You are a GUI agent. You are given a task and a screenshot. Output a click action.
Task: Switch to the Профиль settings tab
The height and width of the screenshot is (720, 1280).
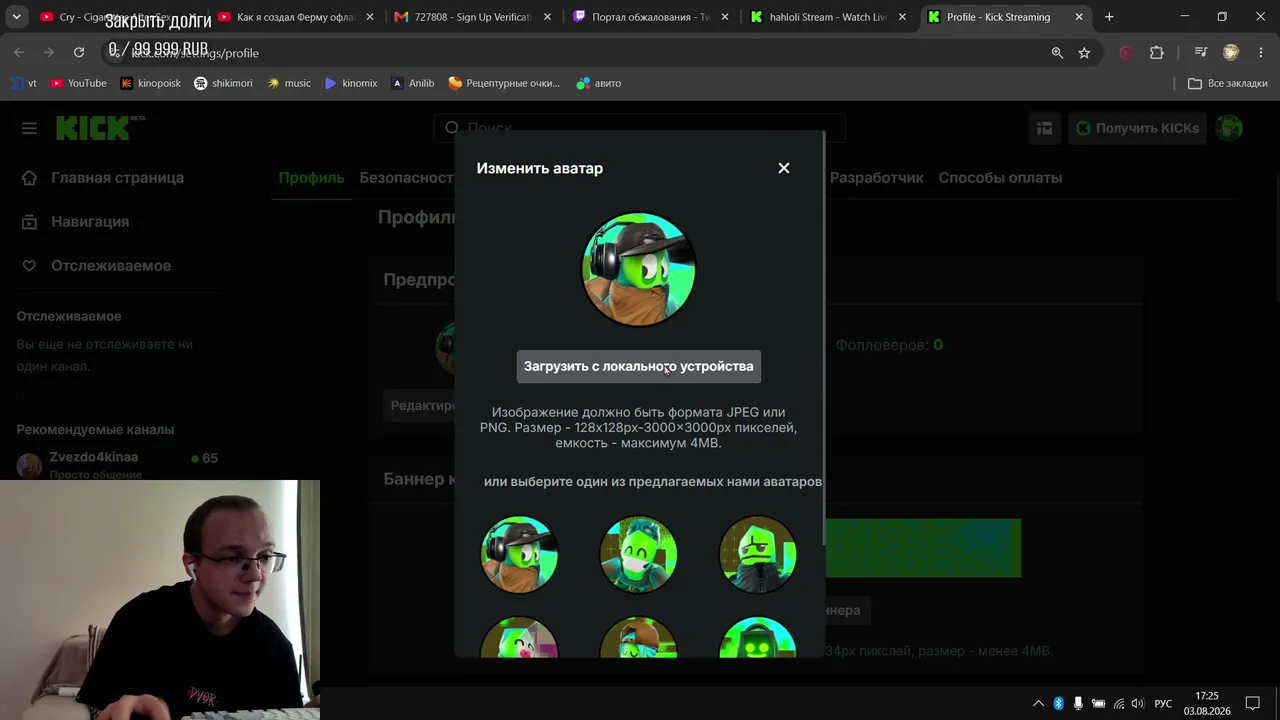click(x=311, y=178)
